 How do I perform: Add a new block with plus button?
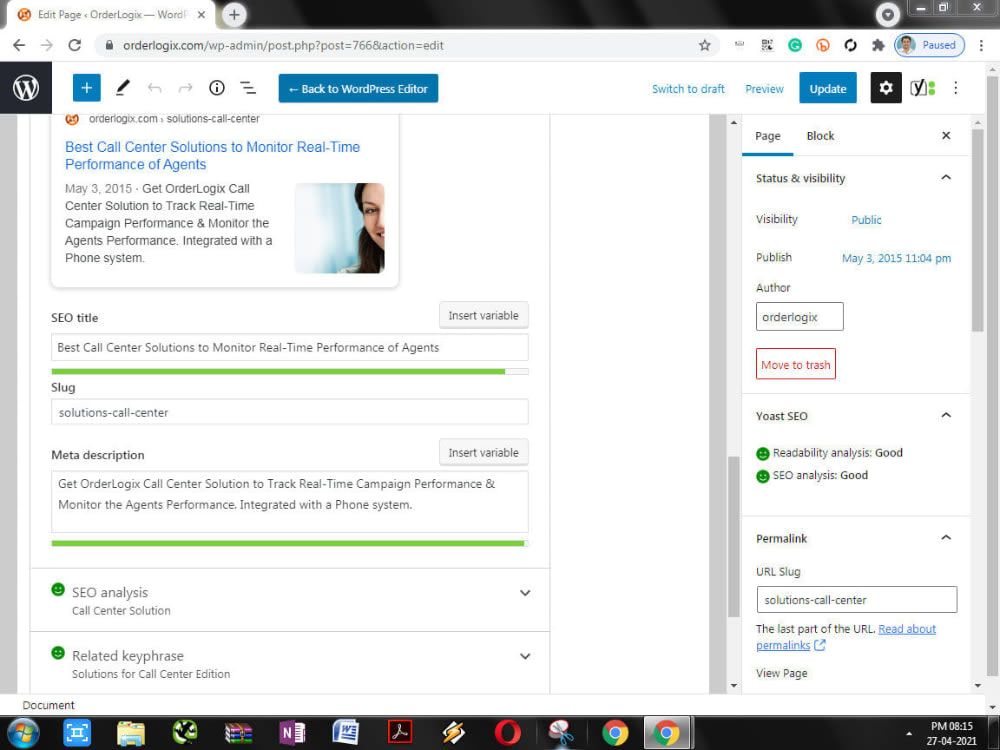(87, 88)
